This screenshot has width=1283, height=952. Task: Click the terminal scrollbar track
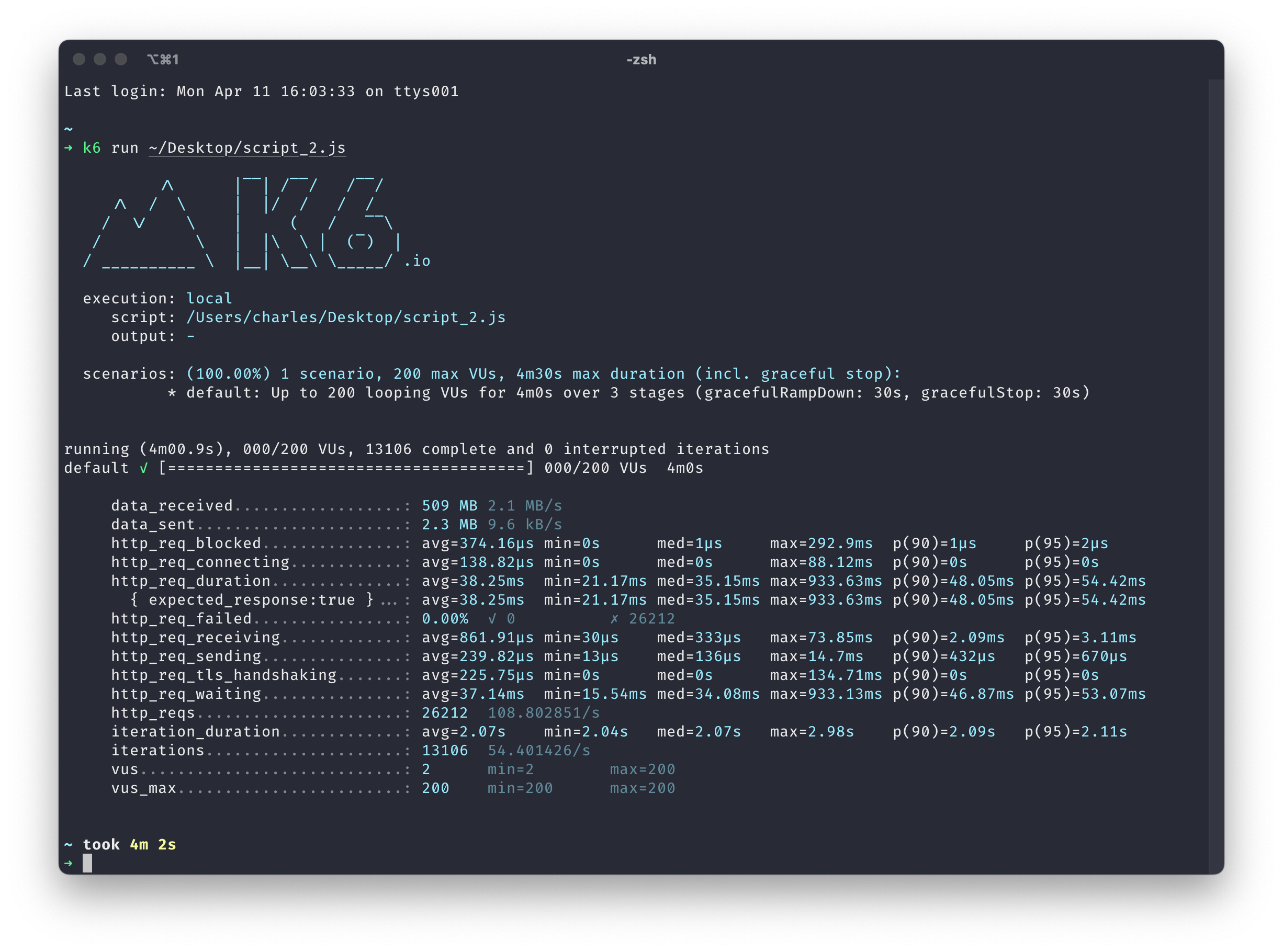1215,476
